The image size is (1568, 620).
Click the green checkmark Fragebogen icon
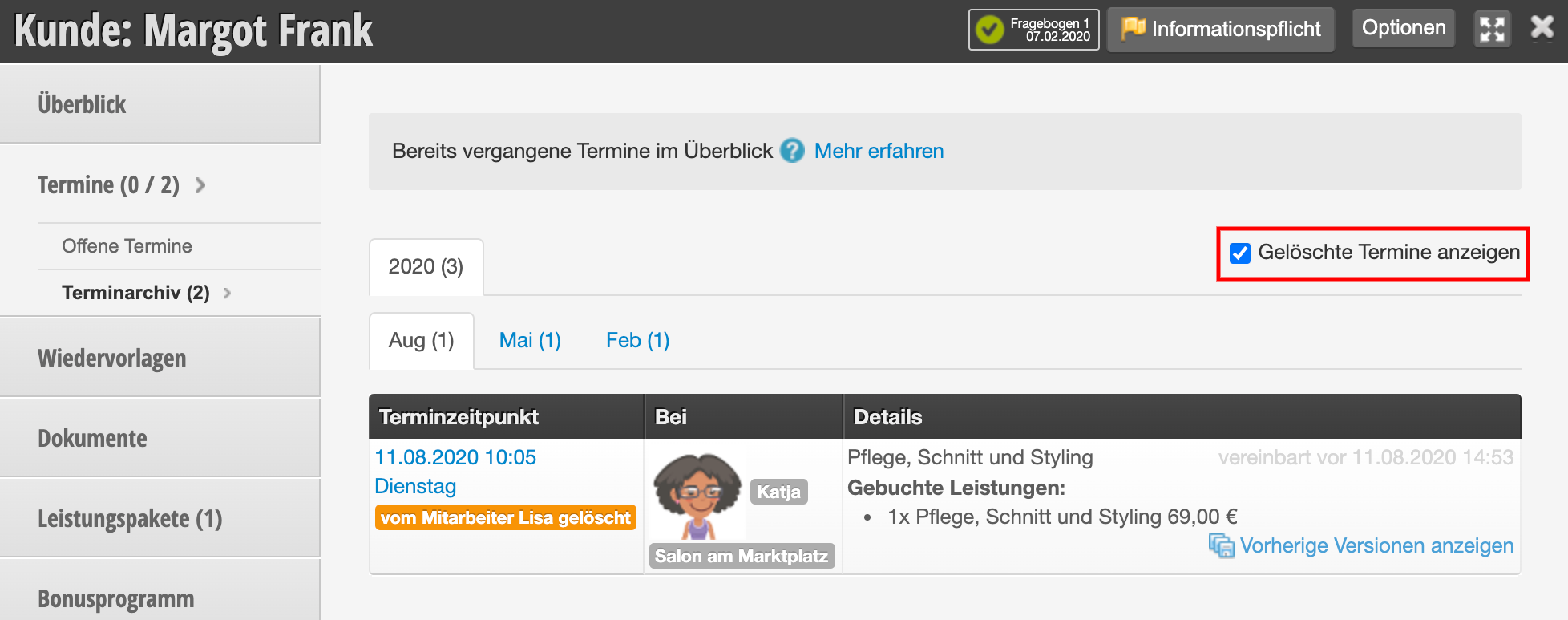click(x=989, y=30)
